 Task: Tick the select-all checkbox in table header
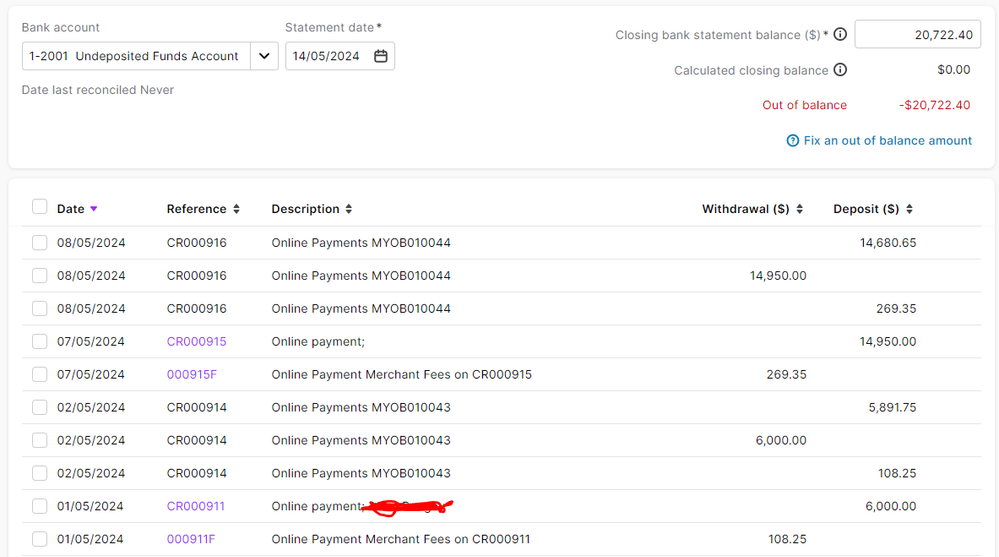point(40,207)
